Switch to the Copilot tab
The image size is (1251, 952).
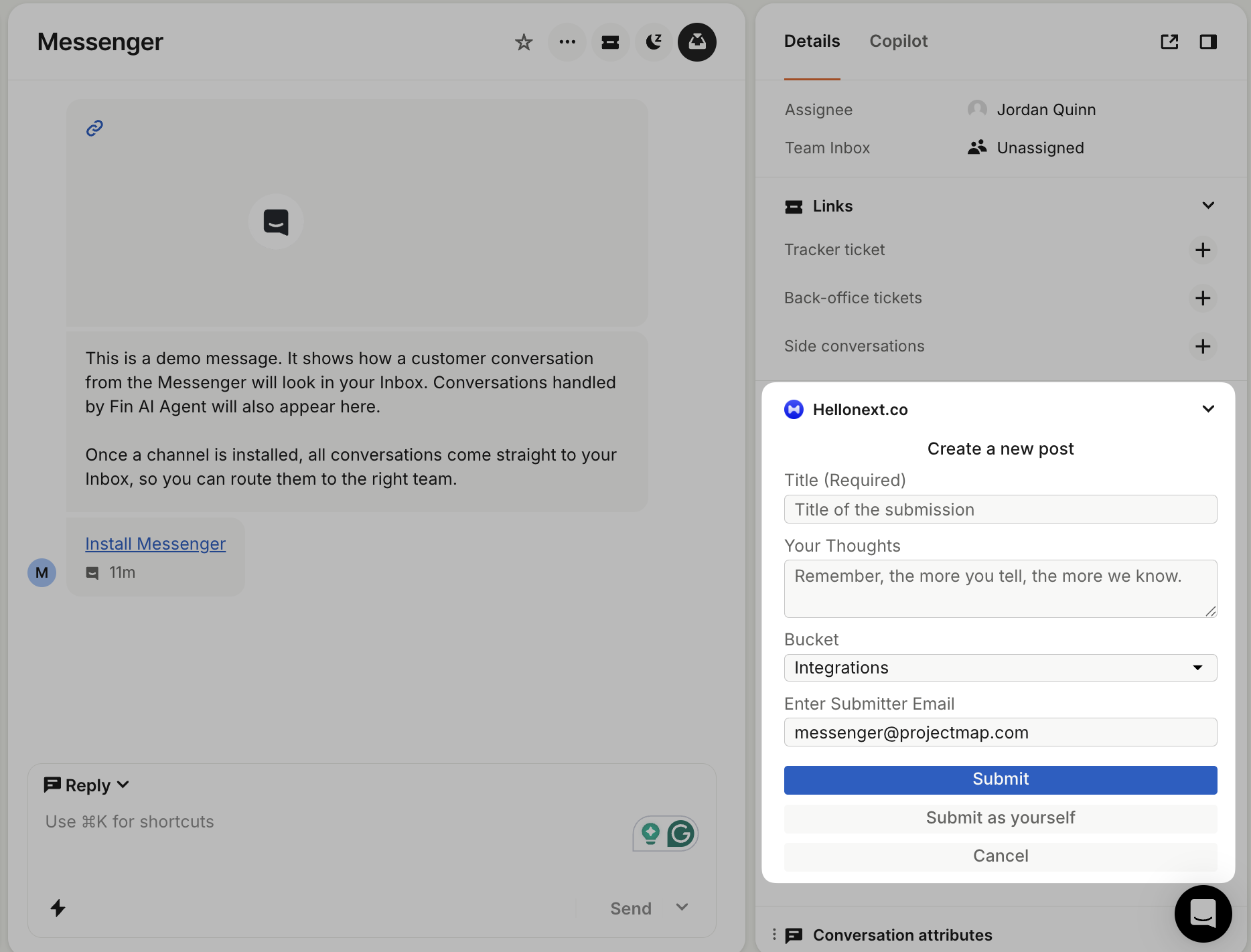898,42
